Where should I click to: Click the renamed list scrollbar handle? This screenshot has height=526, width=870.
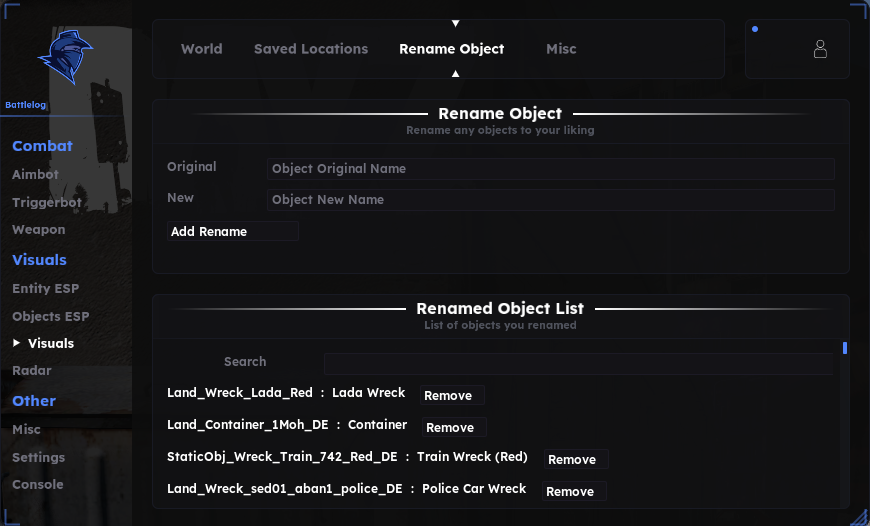click(x=844, y=348)
